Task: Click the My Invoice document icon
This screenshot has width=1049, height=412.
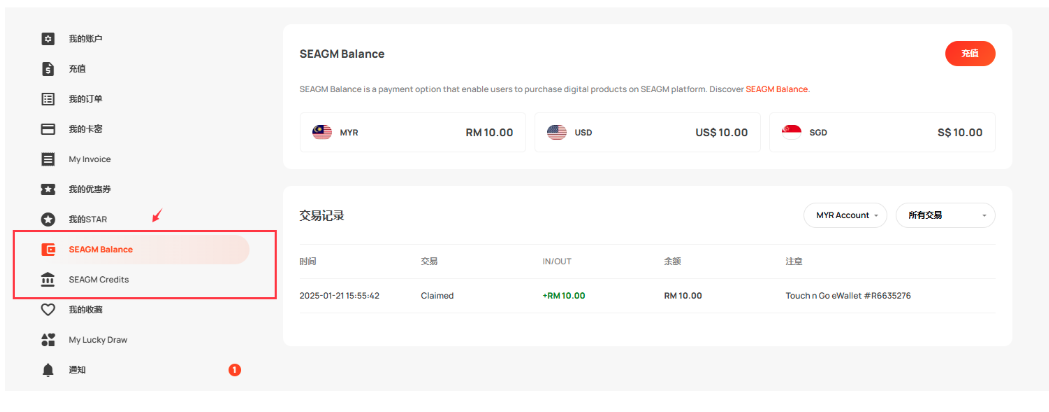Action: pyautogui.click(x=48, y=159)
